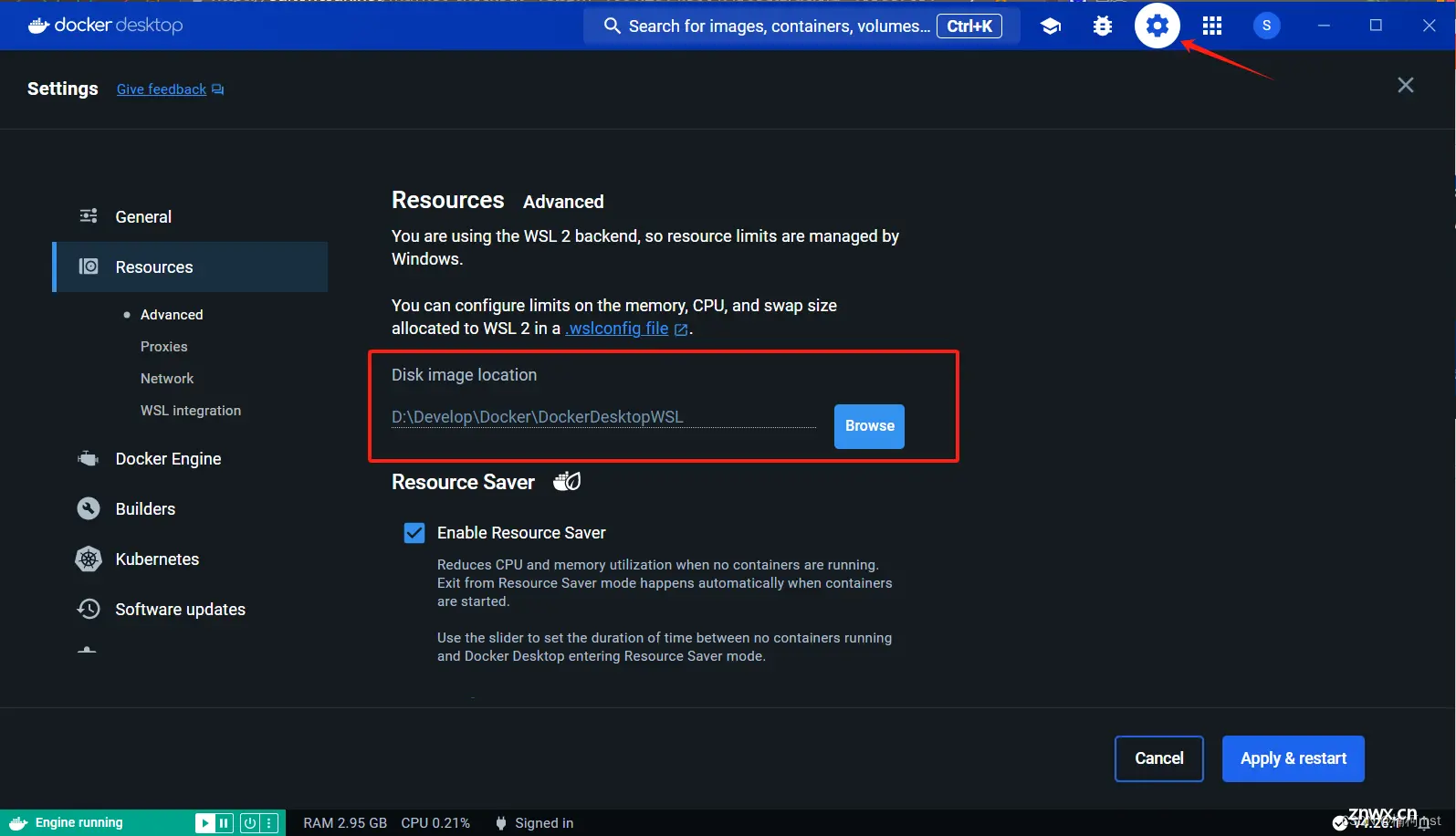
Task: Open the General settings section
Action: point(190,216)
